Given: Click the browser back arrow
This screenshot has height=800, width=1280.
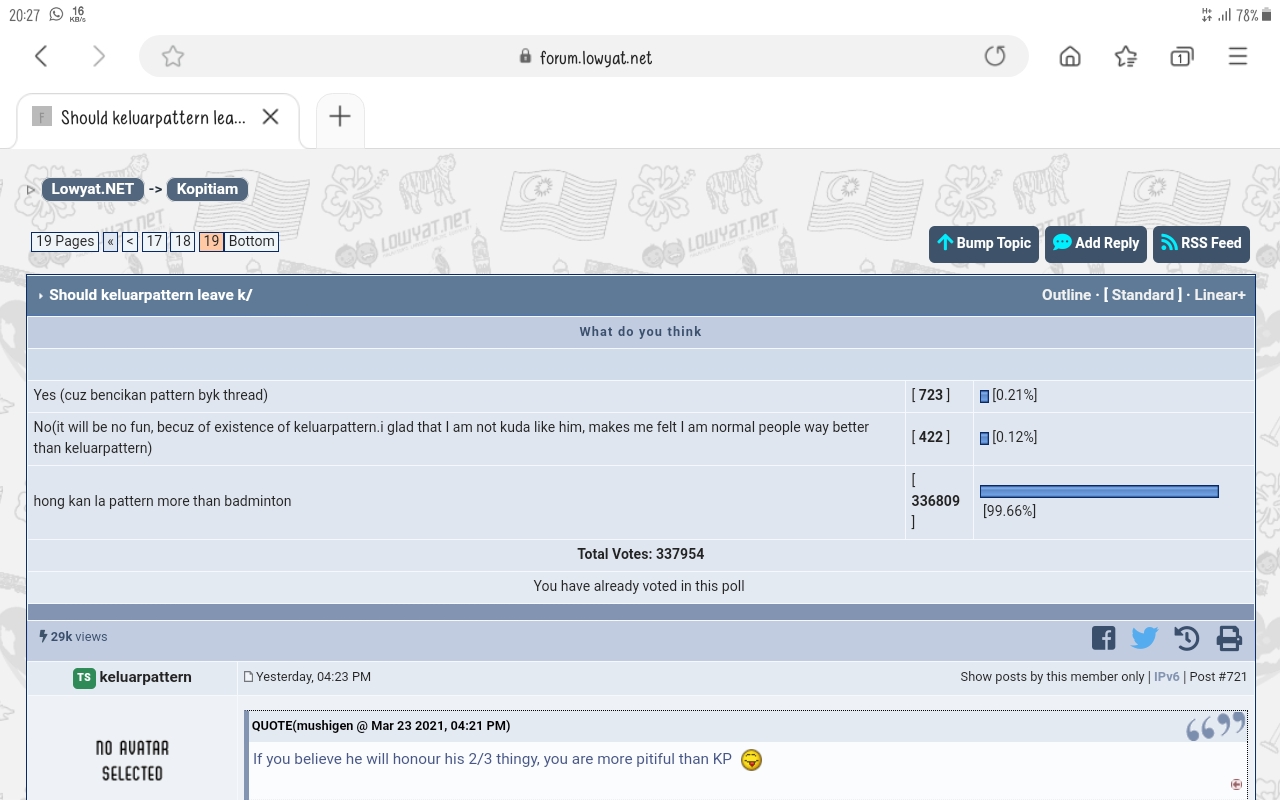Looking at the screenshot, I should tap(41, 56).
